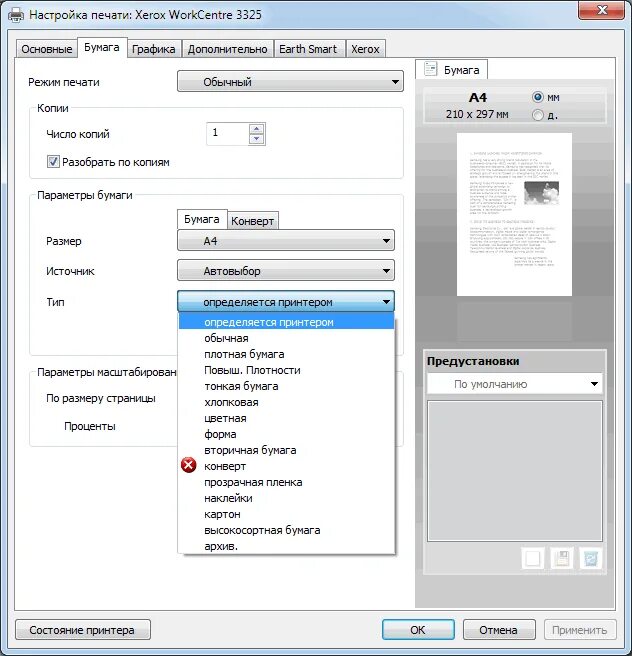Select the Проценты scaling label
The height and width of the screenshot is (656, 632).
pyautogui.click(x=90, y=426)
